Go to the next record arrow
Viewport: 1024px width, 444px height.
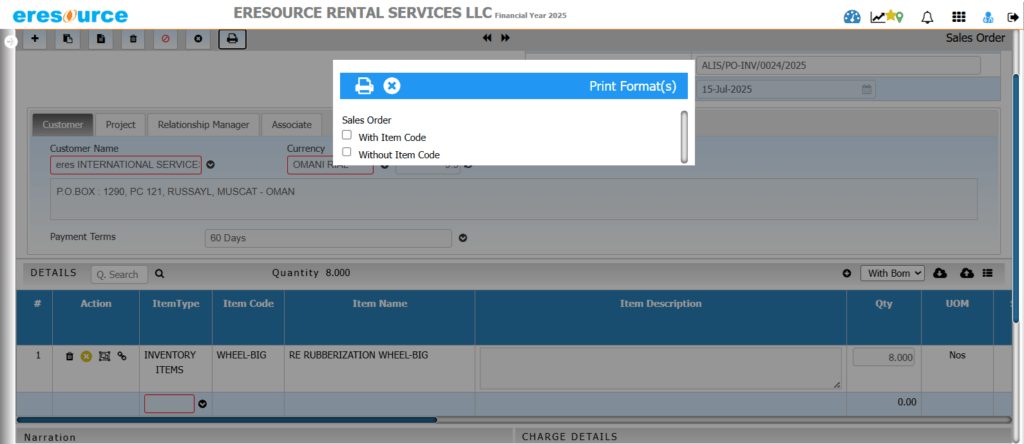click(506, 38)
